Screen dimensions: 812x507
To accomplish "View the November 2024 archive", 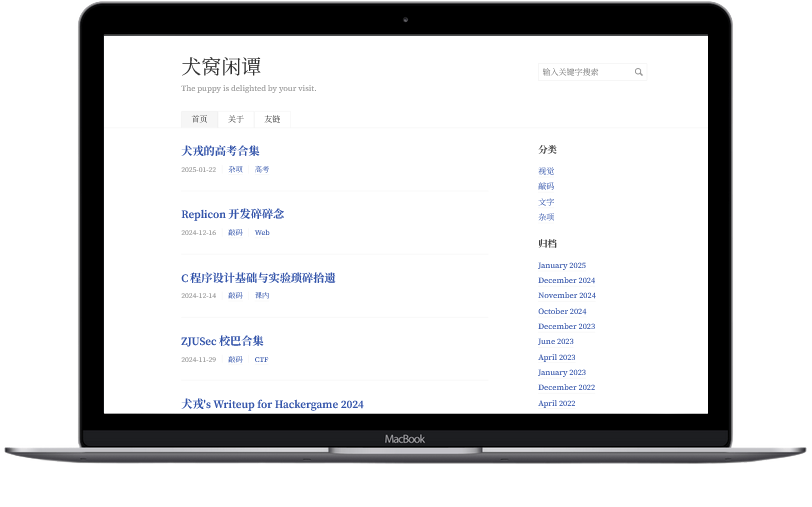I will (566, 296).
